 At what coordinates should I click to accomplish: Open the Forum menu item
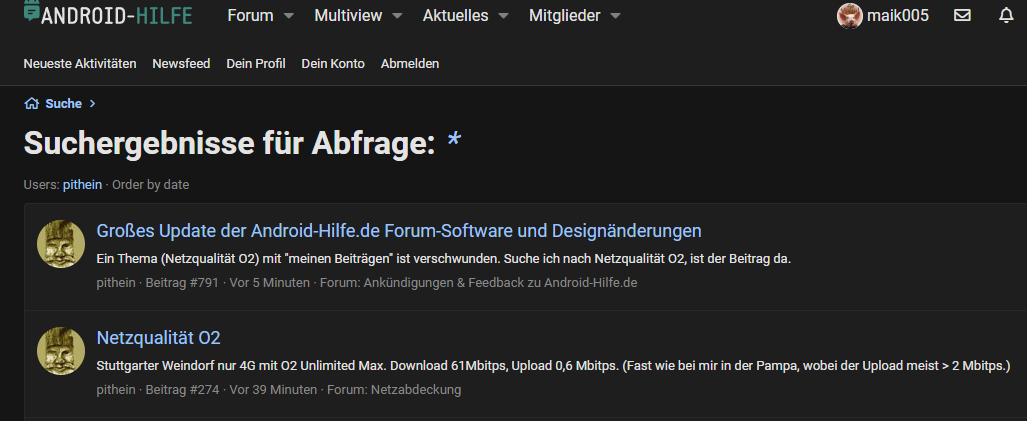(x=250, y=16)
